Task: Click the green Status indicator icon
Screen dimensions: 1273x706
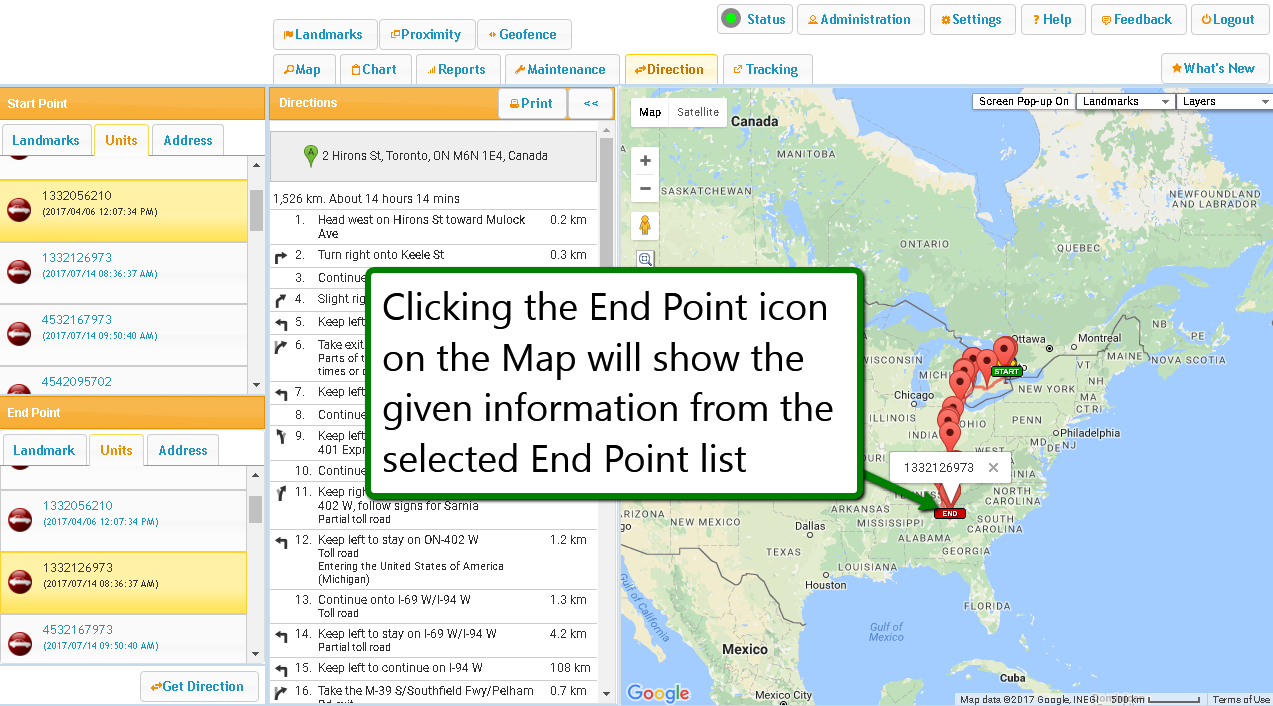Action: coord(731,19)
